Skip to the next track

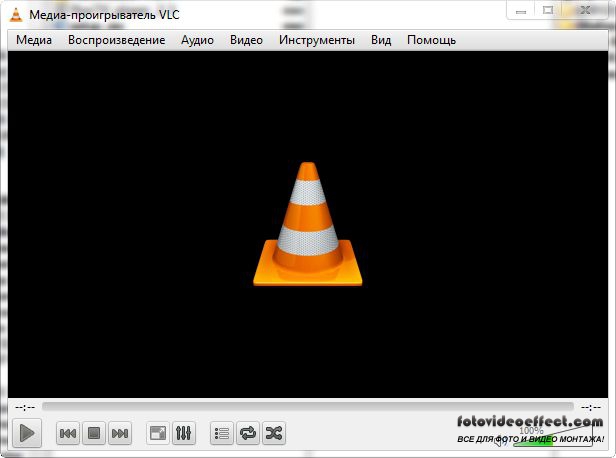tap(119, 433)
